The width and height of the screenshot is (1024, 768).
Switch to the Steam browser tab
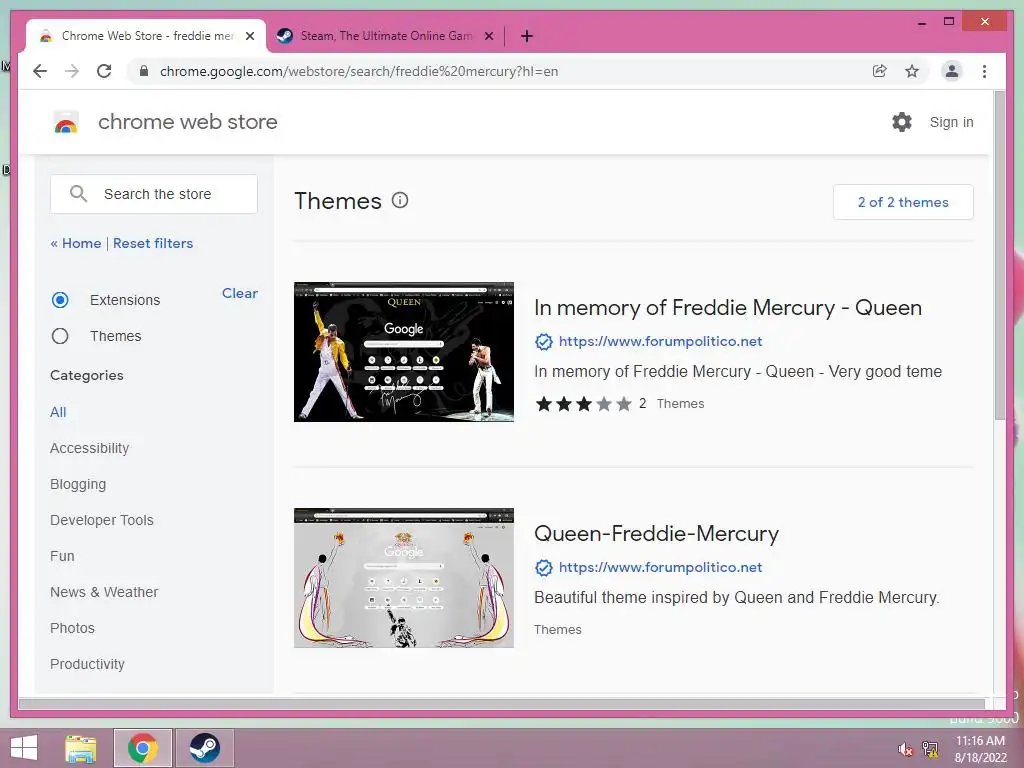[385, 36]
